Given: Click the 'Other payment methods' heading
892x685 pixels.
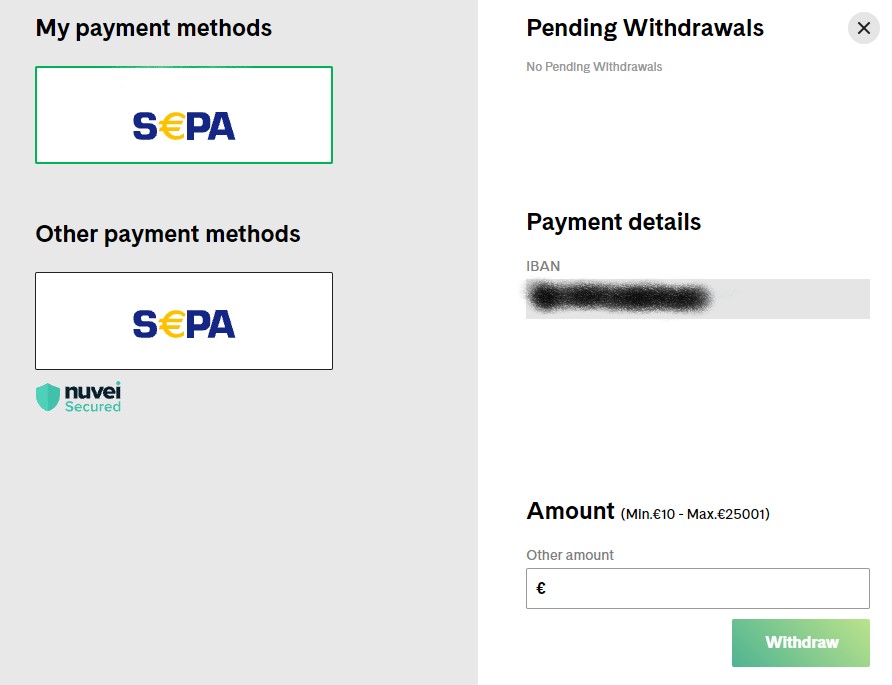Looking at the screenshot, I should pyautogui.click(x=168, y=234).
